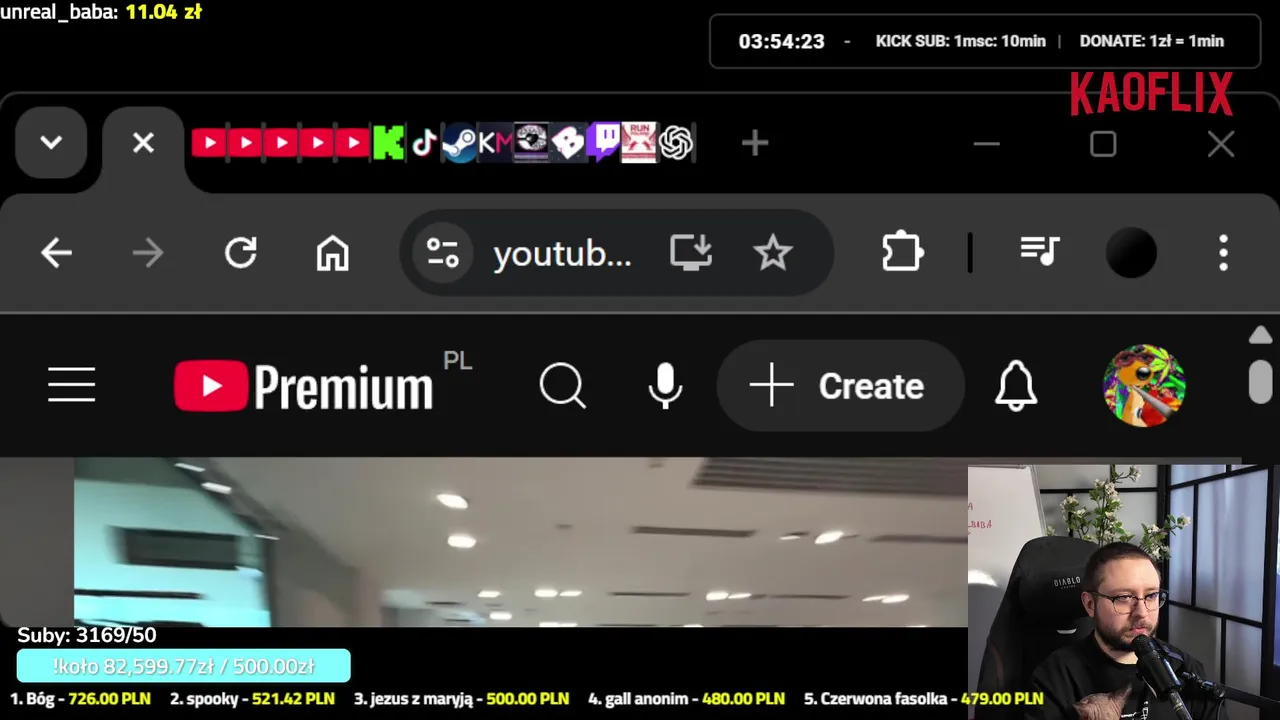Screen dimensions: 1280x720
Task: Go to YouTube Premium home logo
Action: (x=304, y=386)
